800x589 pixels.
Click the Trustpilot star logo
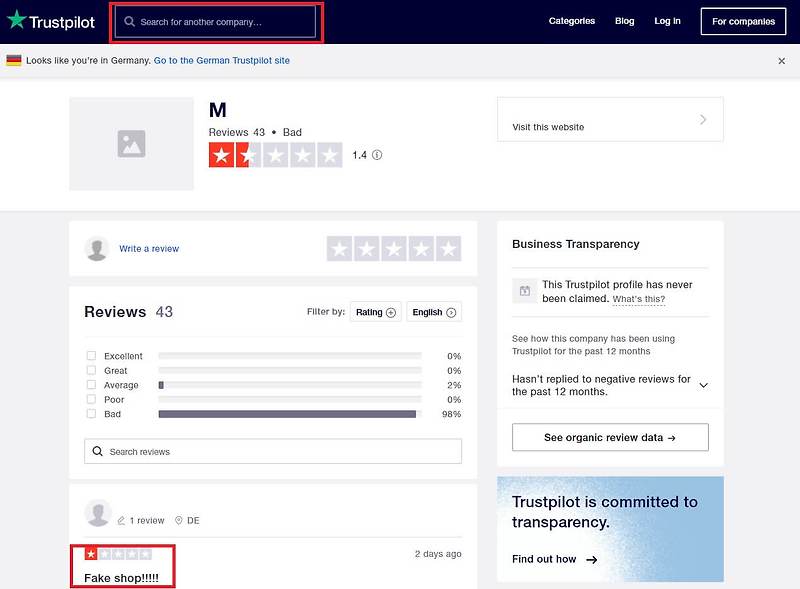point(16,19)
